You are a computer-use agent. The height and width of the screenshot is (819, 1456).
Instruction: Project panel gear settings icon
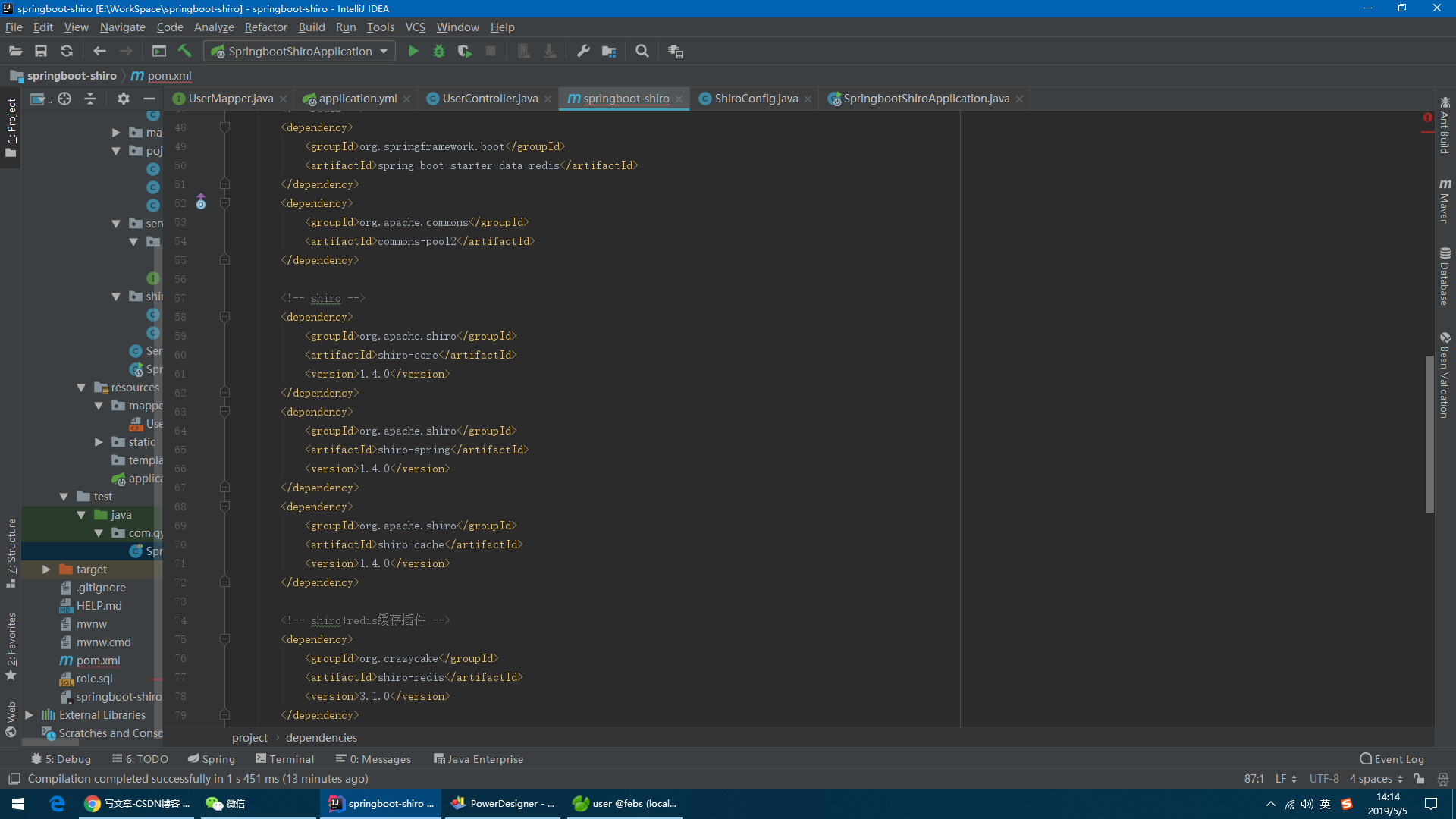(x=124, y=99)
